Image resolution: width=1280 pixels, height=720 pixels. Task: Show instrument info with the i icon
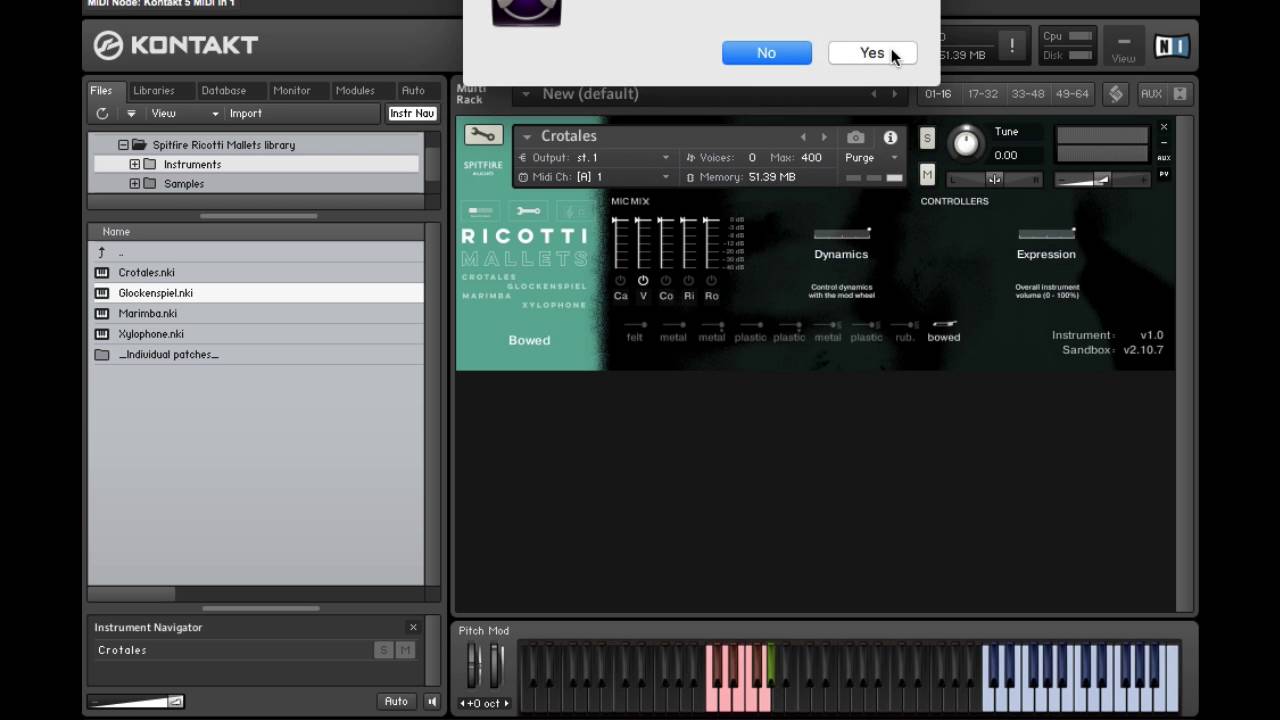(890, 137)
